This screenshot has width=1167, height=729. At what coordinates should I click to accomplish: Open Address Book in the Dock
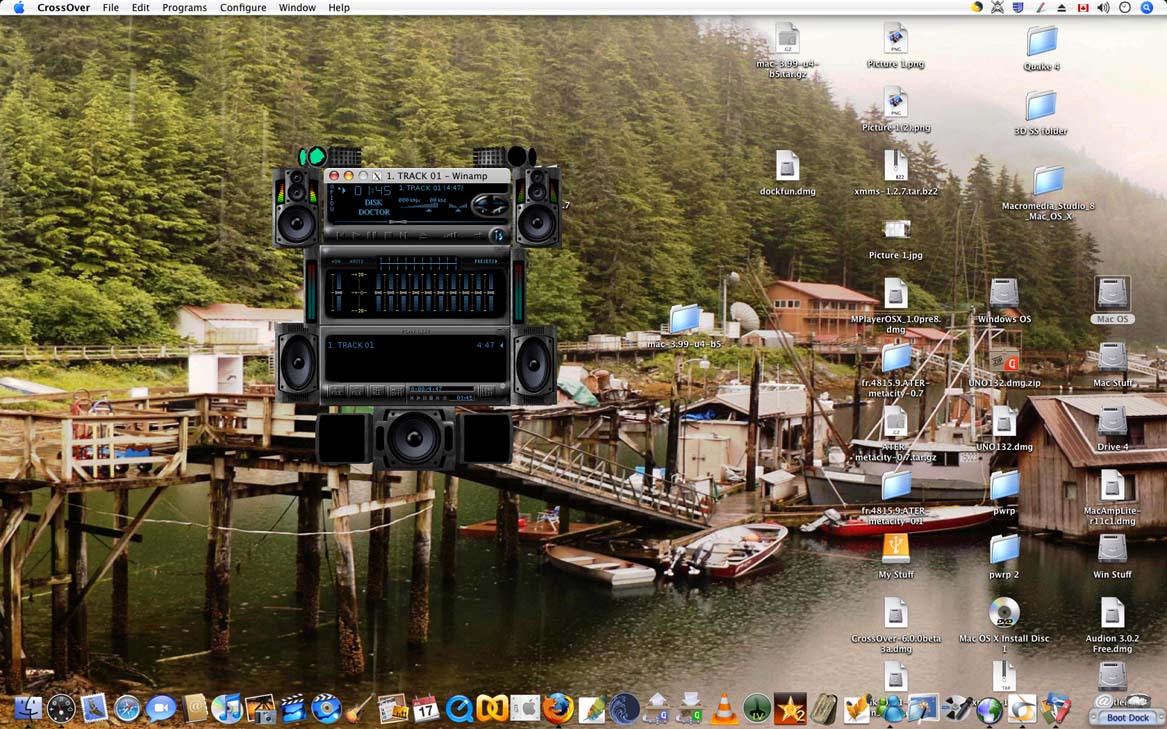(x=194, y=708)
